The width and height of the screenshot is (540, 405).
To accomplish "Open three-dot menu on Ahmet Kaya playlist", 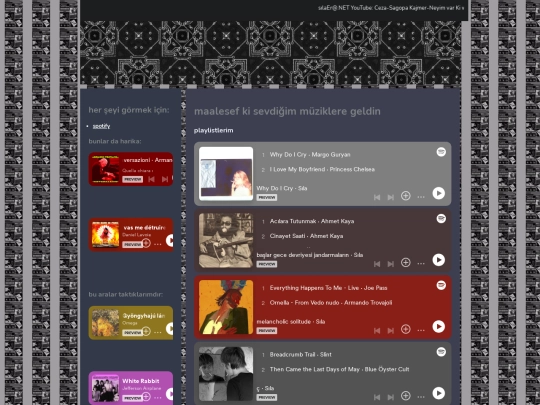I will coord(421,263).
